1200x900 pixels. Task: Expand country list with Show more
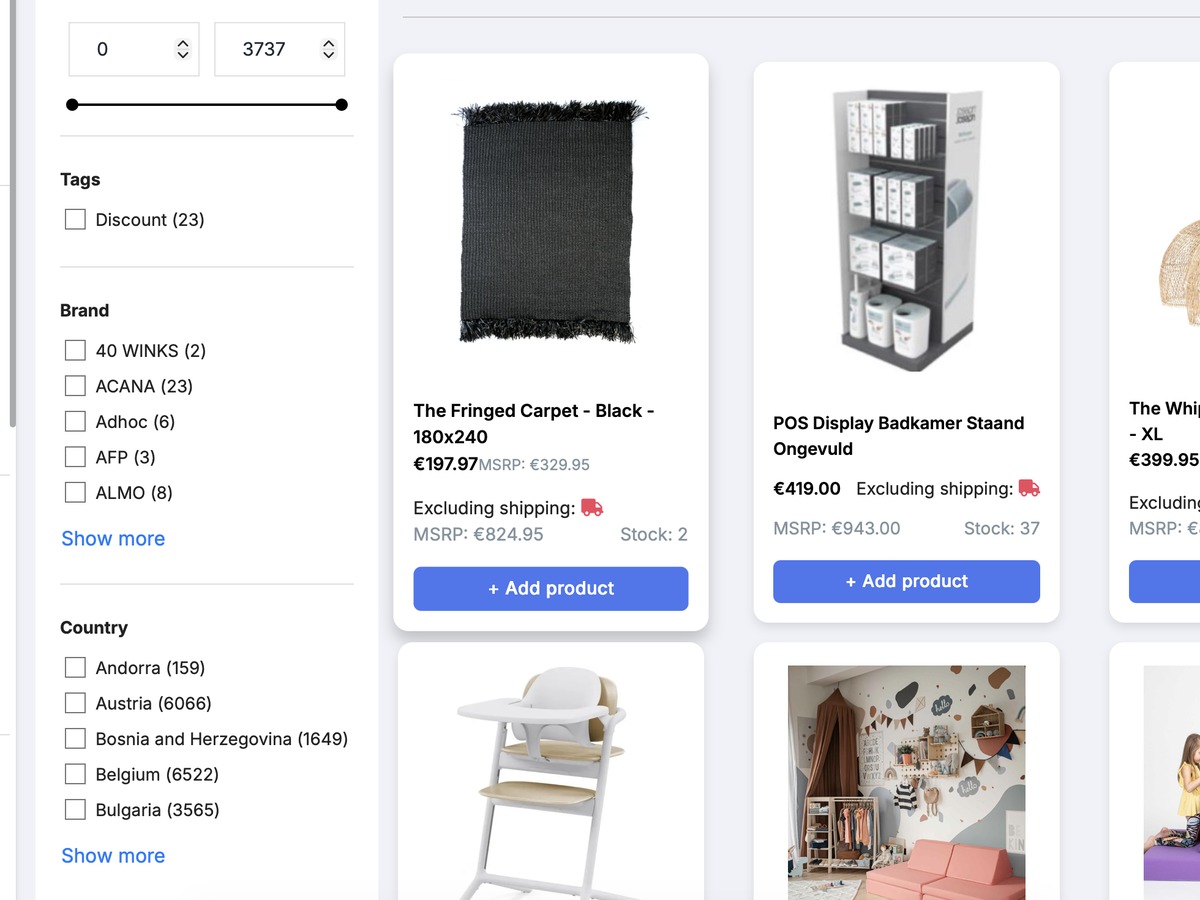click(113, 855)
